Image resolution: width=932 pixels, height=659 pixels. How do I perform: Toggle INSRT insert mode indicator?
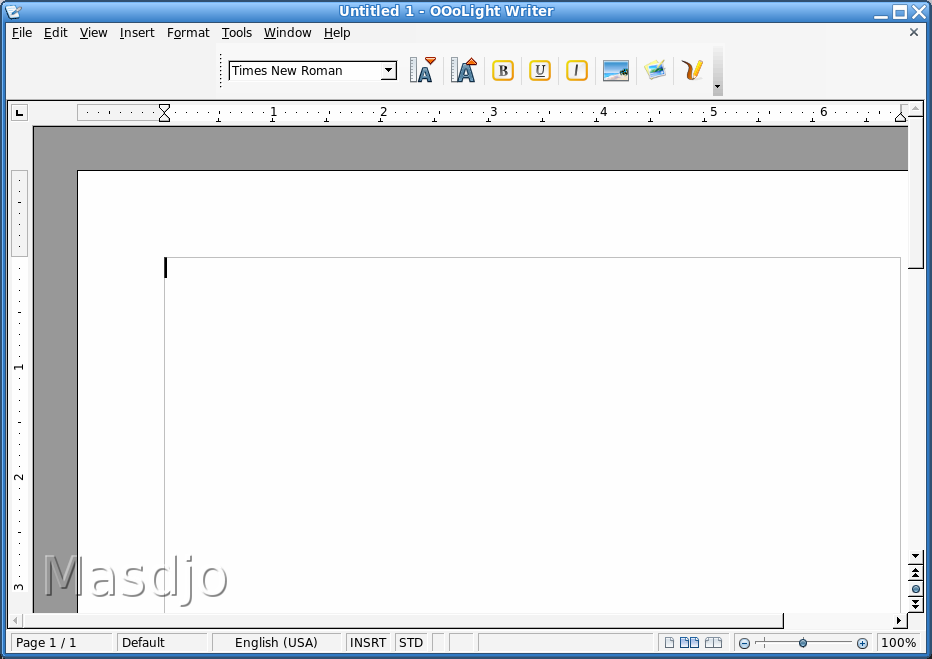[368, 642]
